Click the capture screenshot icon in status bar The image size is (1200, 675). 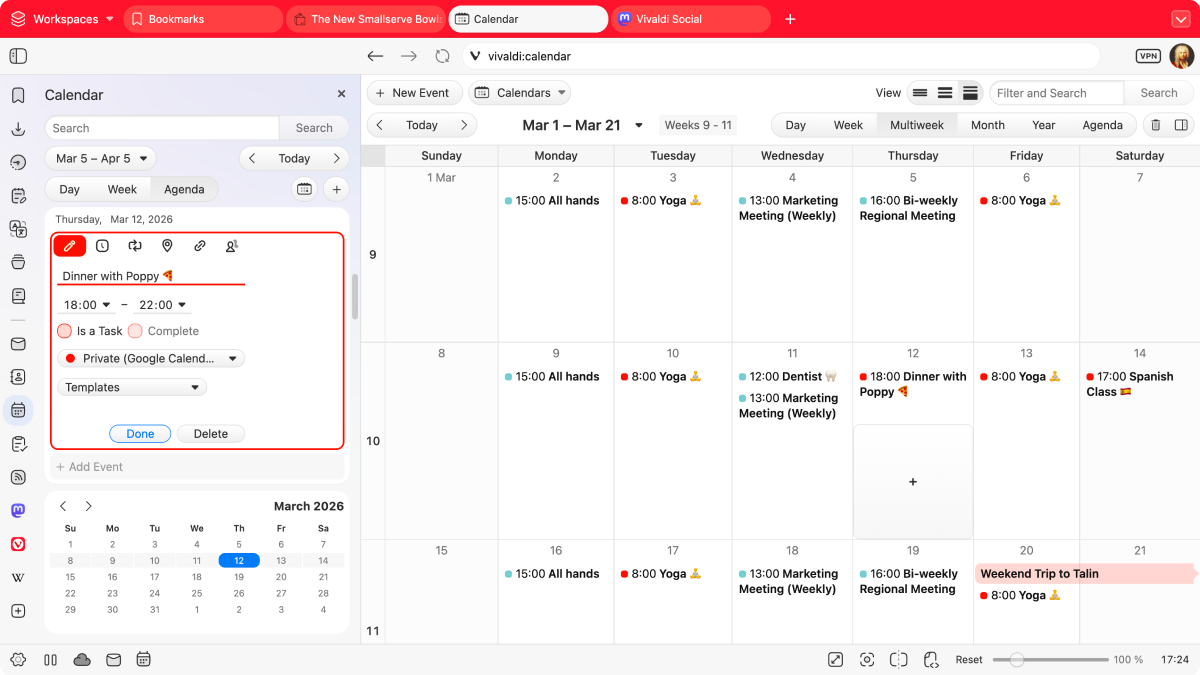click(x=867, y=659)
